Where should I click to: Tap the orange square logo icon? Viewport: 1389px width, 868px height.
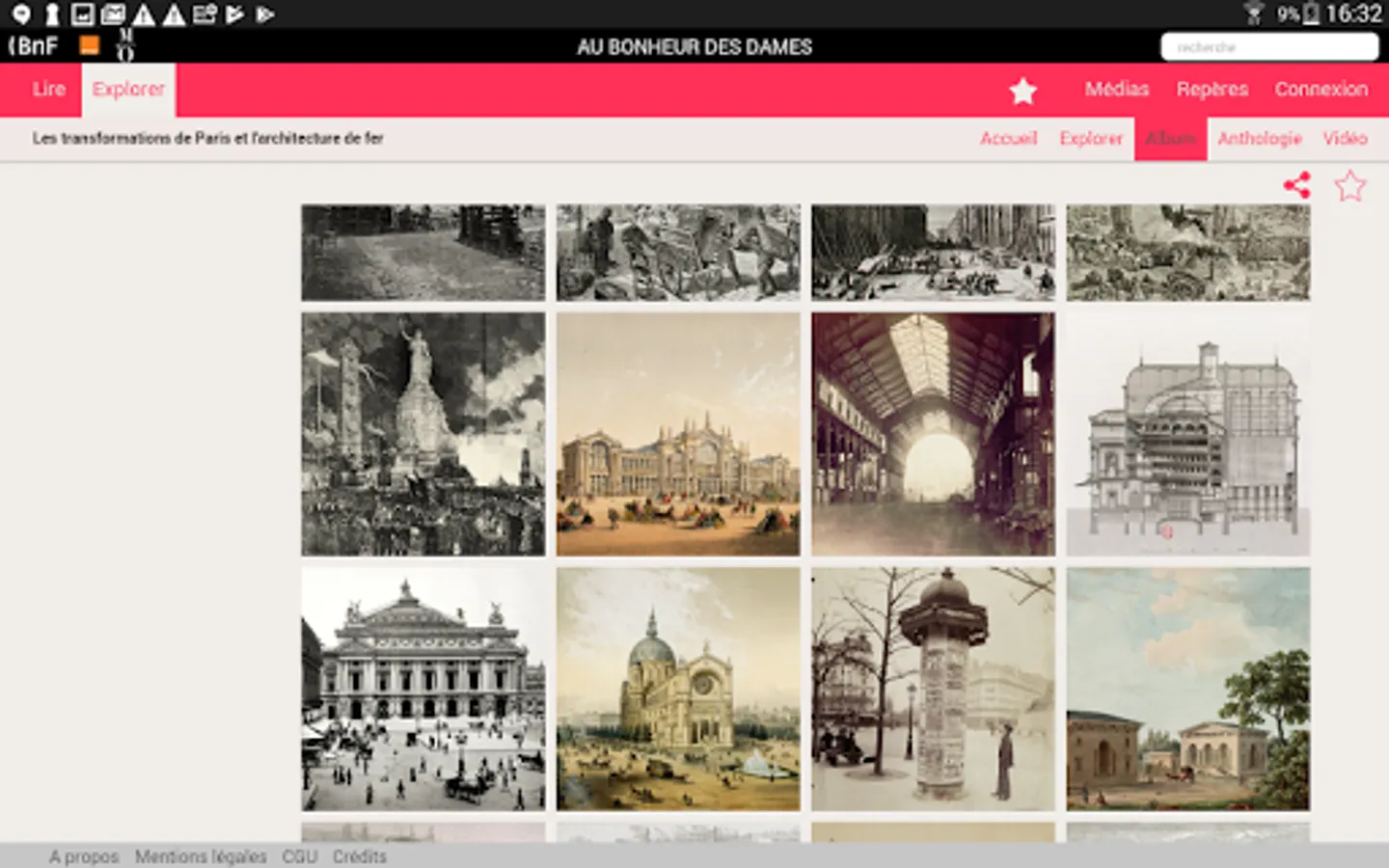pyautogui.click(x=90, y=44)
